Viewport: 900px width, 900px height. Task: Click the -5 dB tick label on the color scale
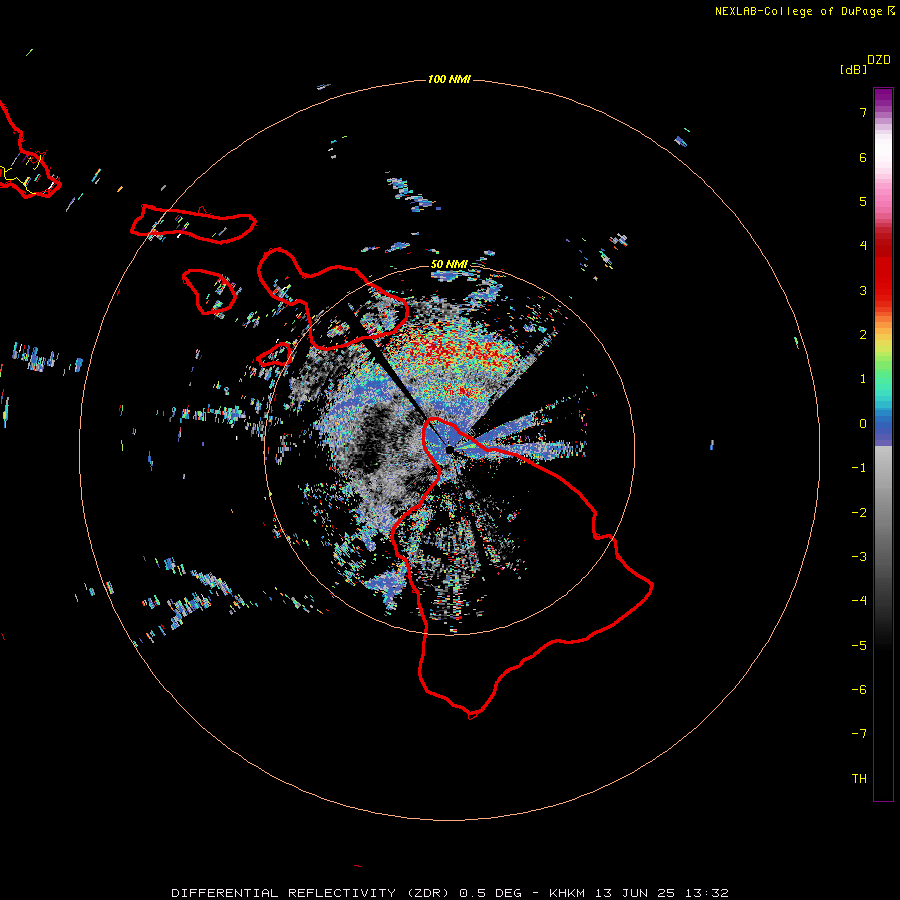tap(859, 646)
